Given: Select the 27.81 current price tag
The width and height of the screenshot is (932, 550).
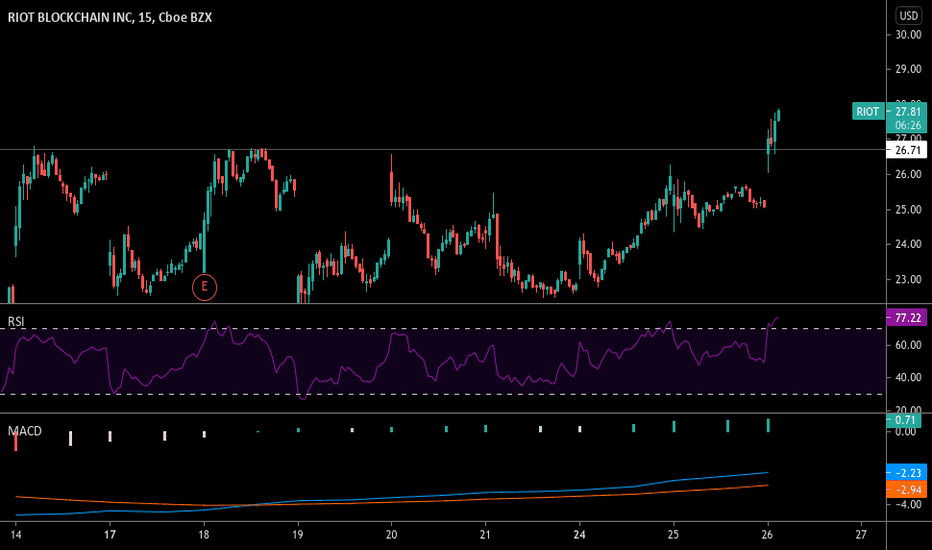Looking at the screenshot, I should [908, 111].
